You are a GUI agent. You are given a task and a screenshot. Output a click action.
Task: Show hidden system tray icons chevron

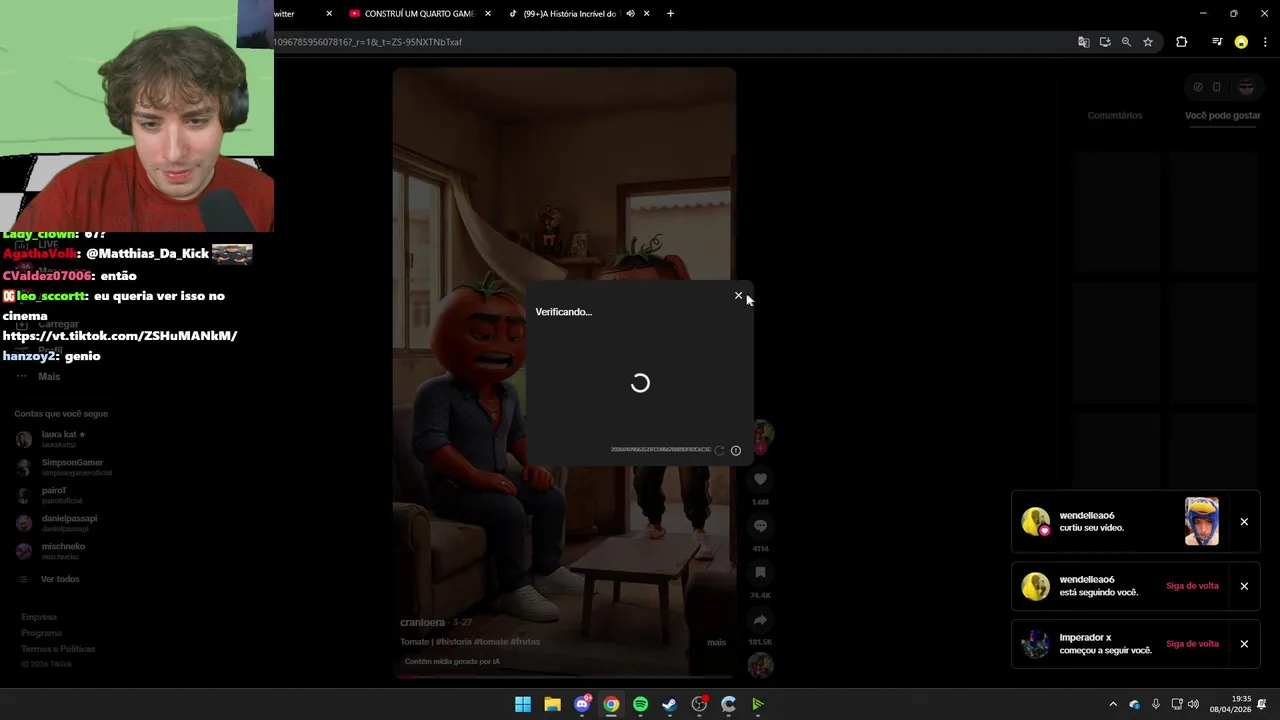pos(1112,704)
